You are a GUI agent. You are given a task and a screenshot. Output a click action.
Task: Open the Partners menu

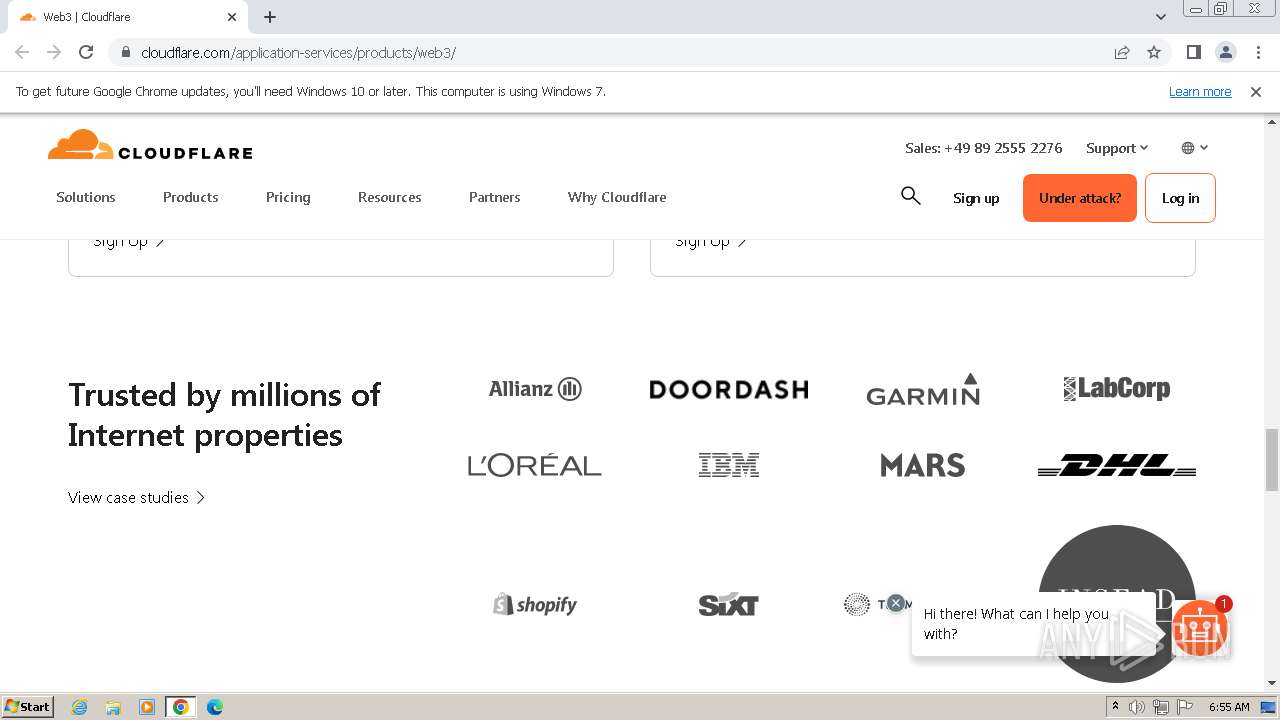495,197
